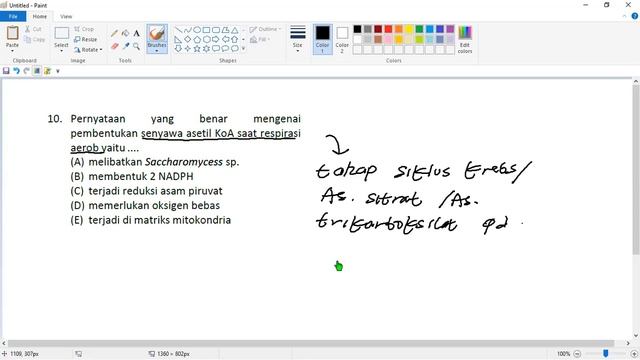Pick the Triangle shape
Screen dimensions: 640x360
tap(235, 30)
